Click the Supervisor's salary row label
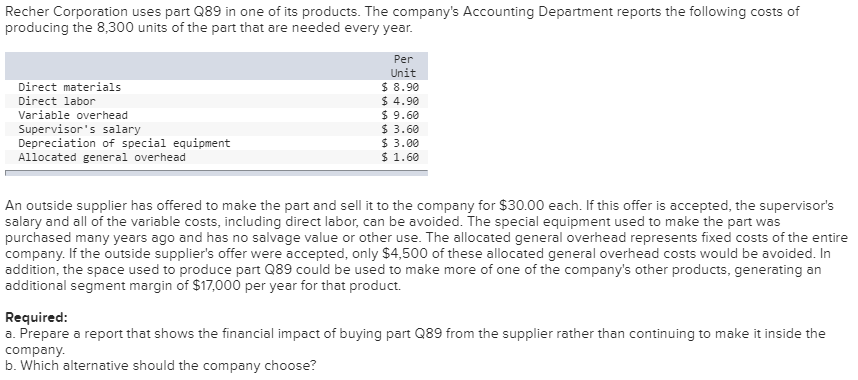The width and height of the screenshot is (858, 380). [x=79, y=129]
